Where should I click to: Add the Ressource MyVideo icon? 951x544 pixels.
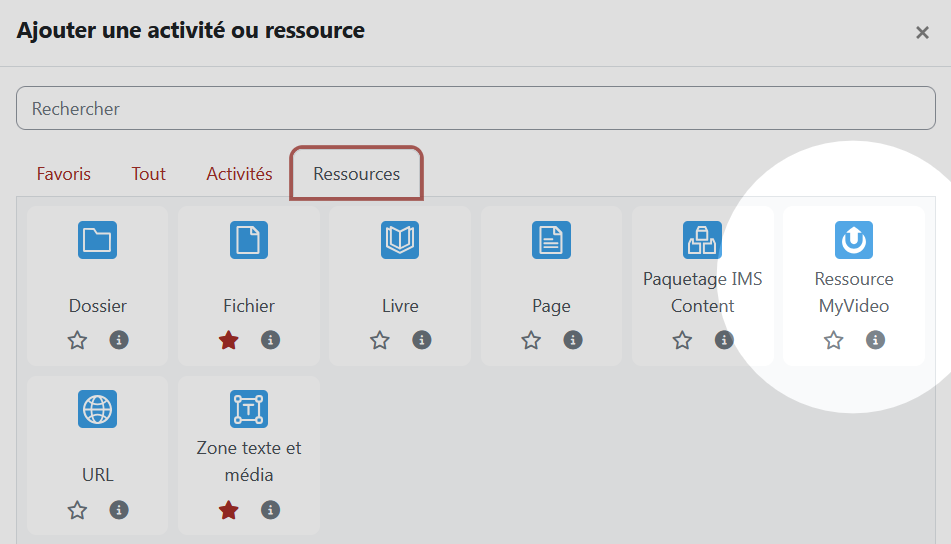coord(854,240)
